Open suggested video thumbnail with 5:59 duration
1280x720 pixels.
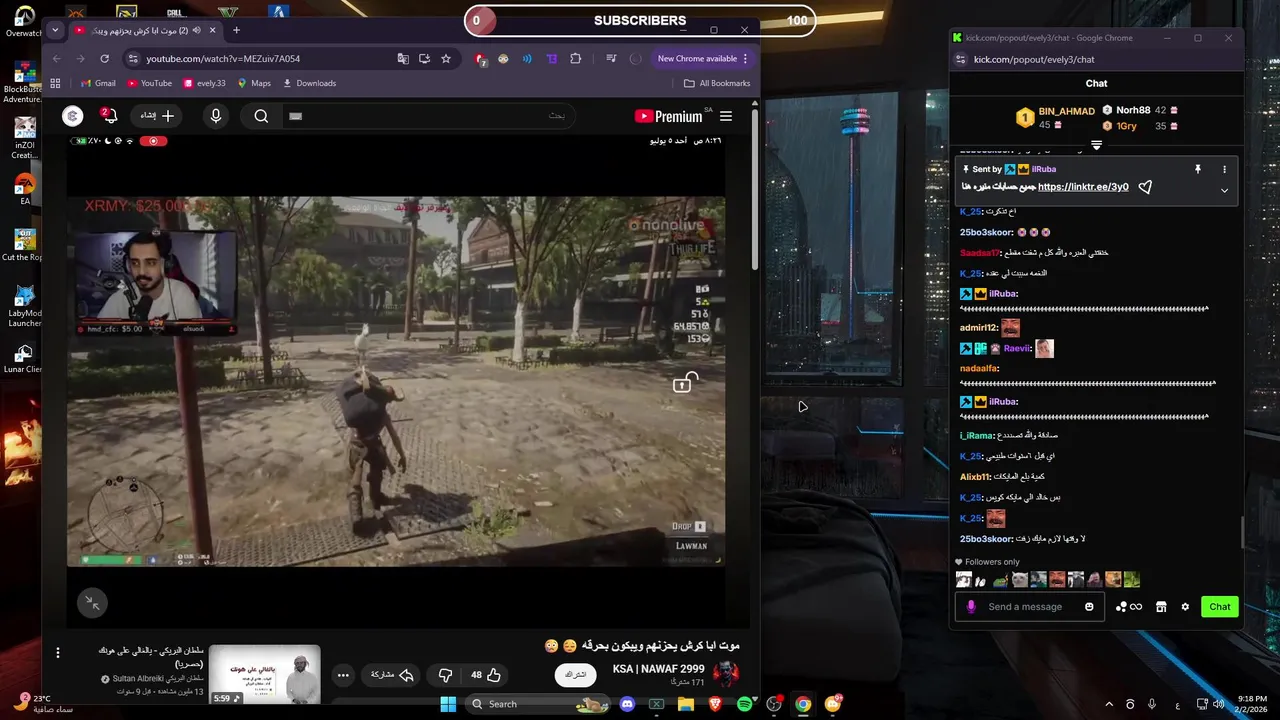pos(265,674)
